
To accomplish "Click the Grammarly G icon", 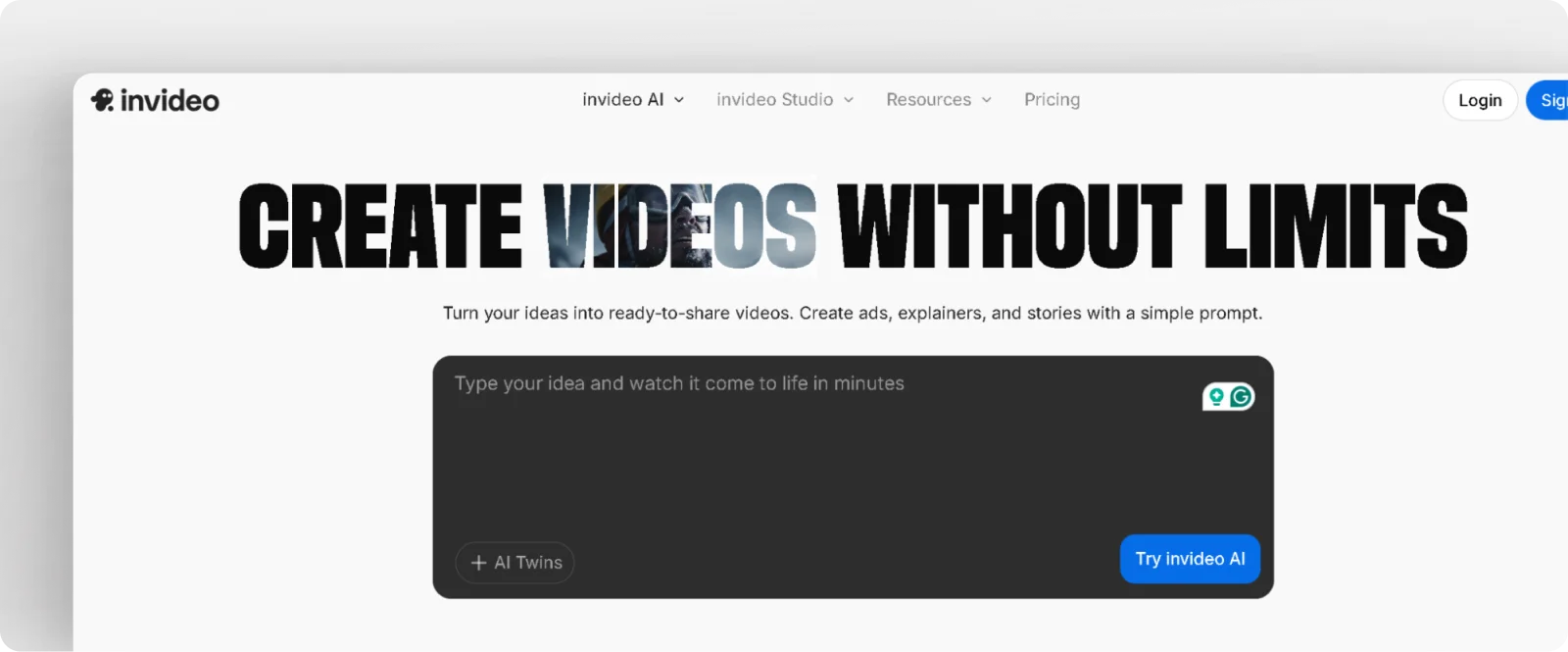I will pyautogui.click(x=1241, y=397).
